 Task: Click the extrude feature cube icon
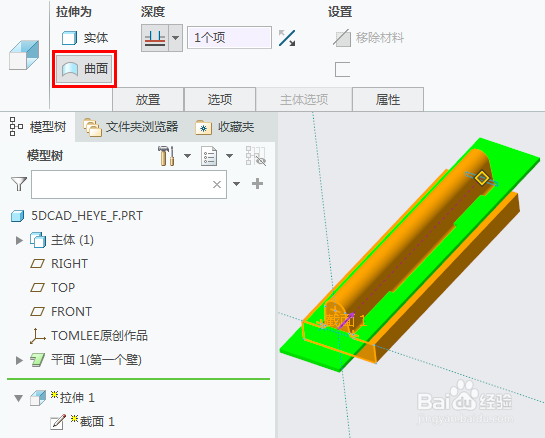point(24,55)
